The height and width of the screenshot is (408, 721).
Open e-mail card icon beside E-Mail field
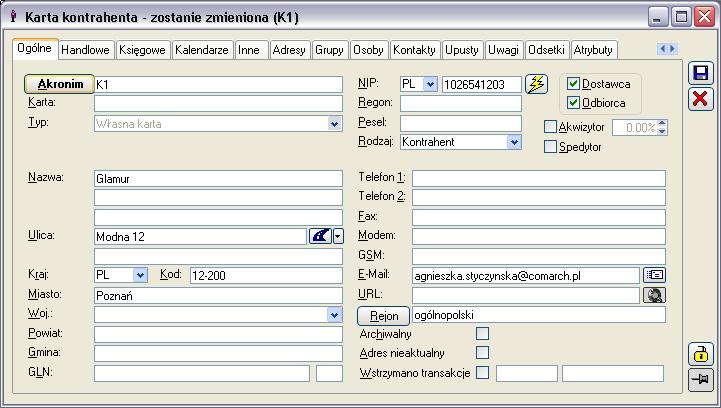[x=654, y=275]
